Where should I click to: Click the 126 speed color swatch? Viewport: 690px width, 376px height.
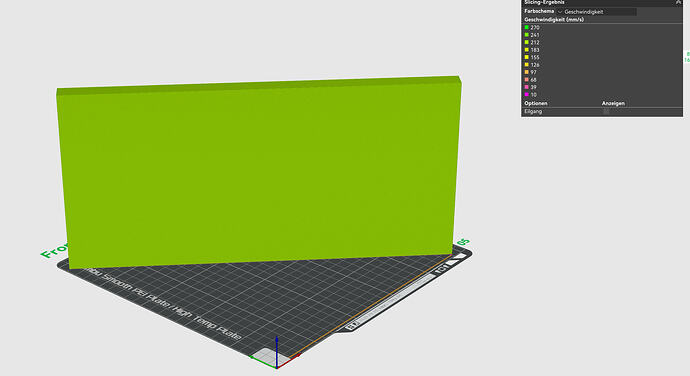point(526,65)
